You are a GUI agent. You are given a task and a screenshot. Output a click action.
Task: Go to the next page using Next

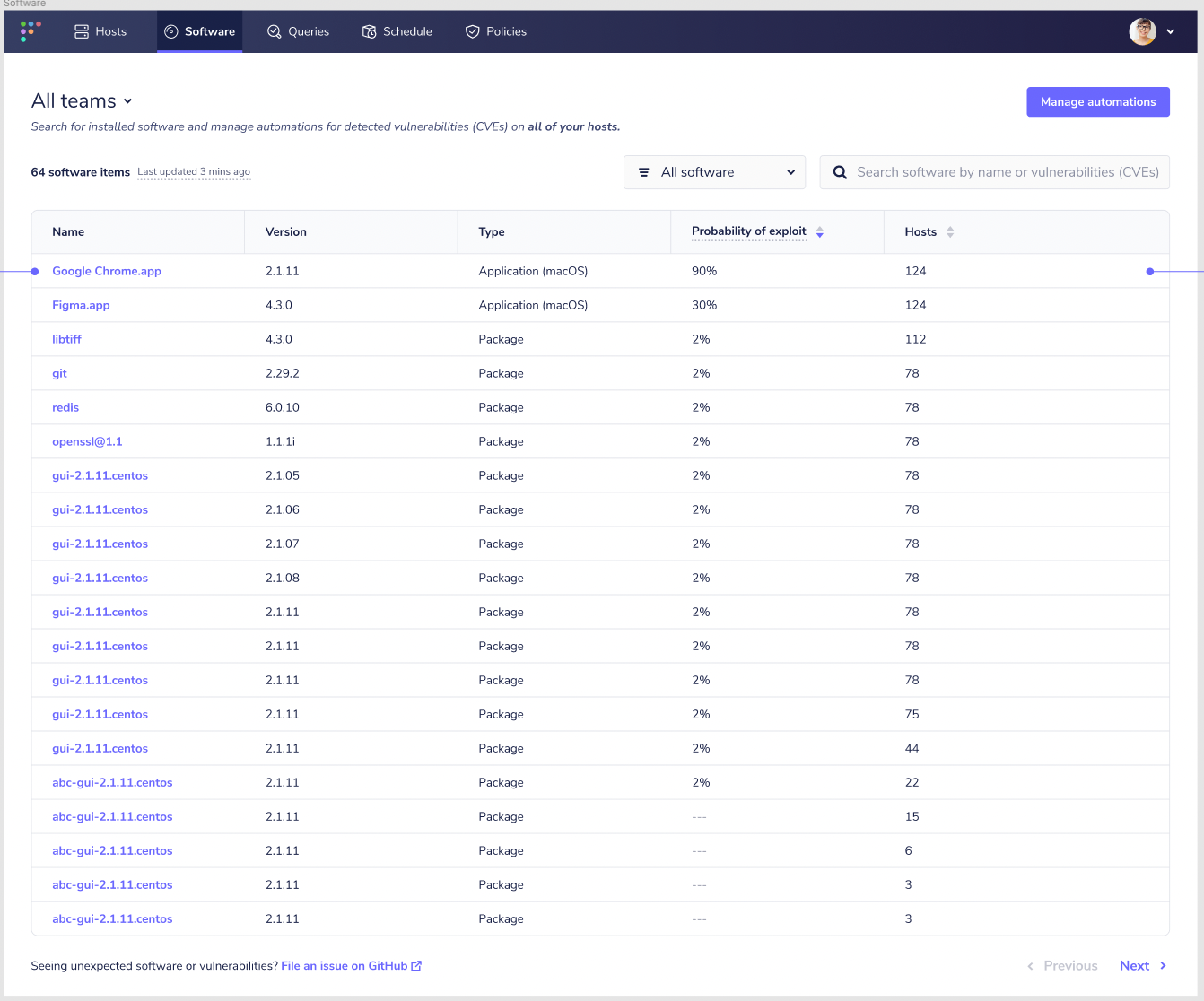1134,965
